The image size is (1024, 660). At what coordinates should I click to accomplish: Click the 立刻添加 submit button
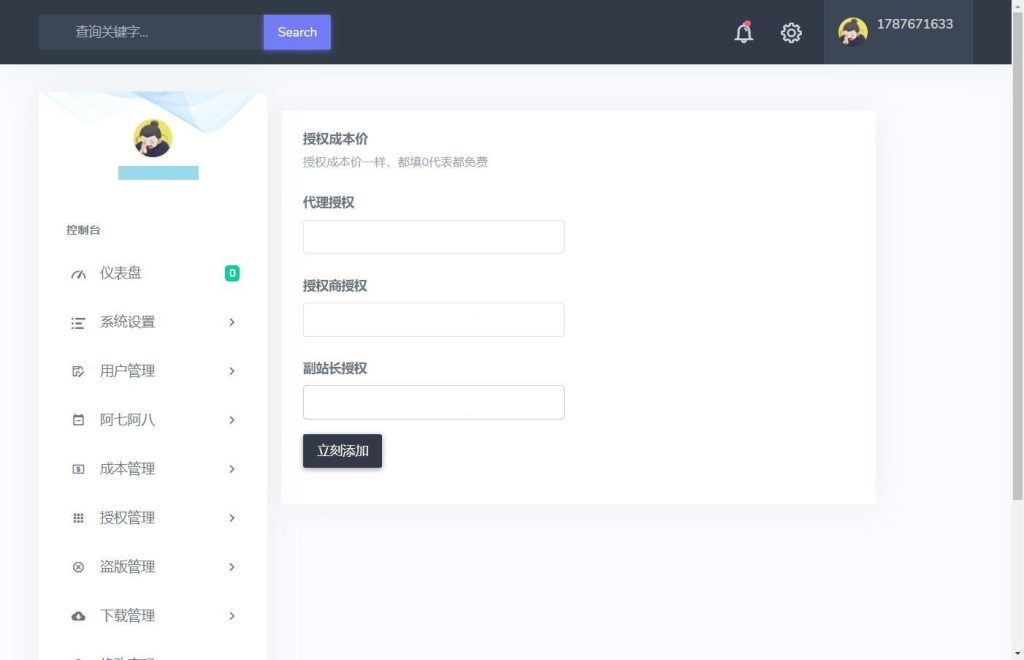342,450
